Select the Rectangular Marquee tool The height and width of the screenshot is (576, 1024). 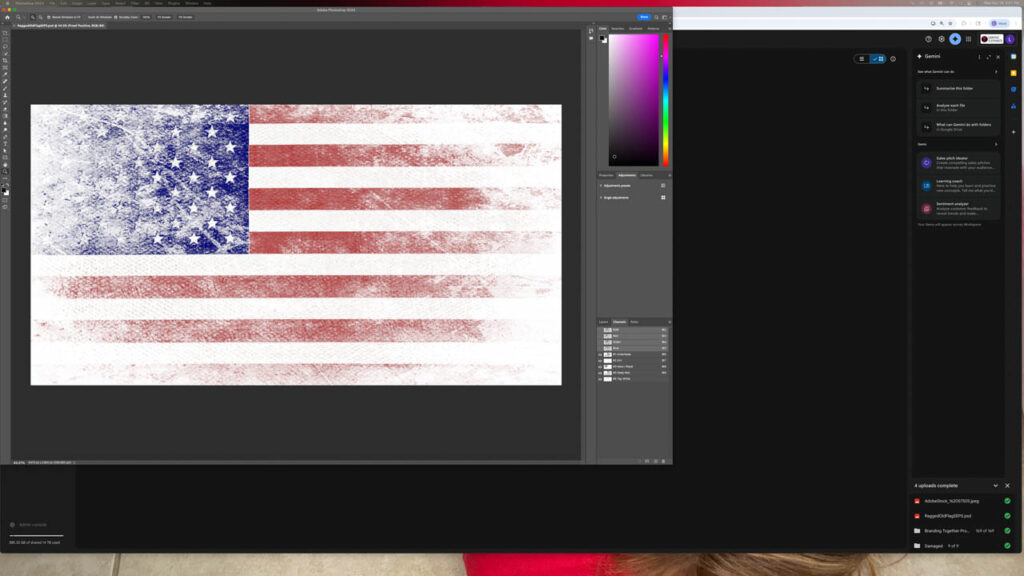(x=5, y=39)
